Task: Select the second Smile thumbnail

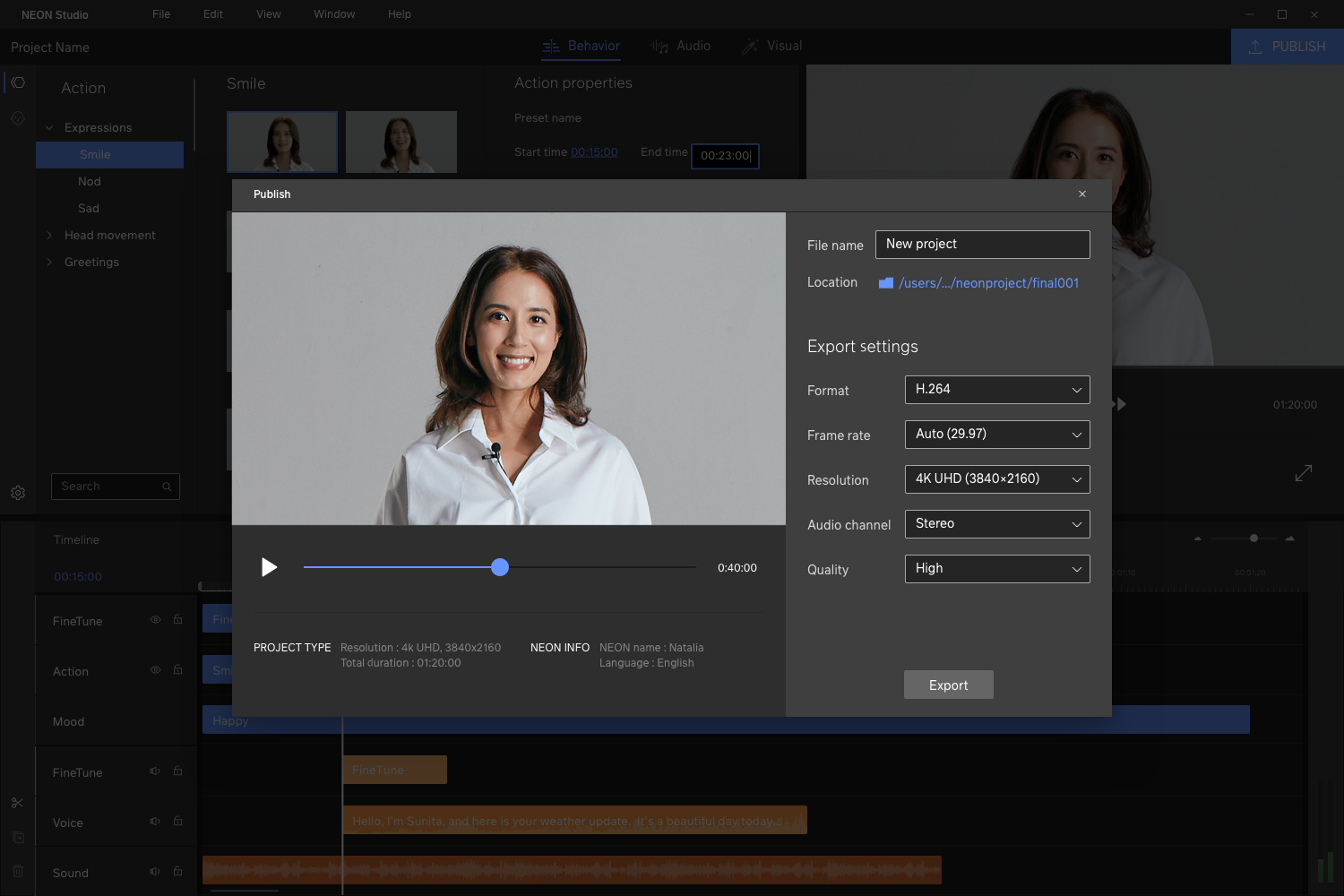Action: [401, 142]
